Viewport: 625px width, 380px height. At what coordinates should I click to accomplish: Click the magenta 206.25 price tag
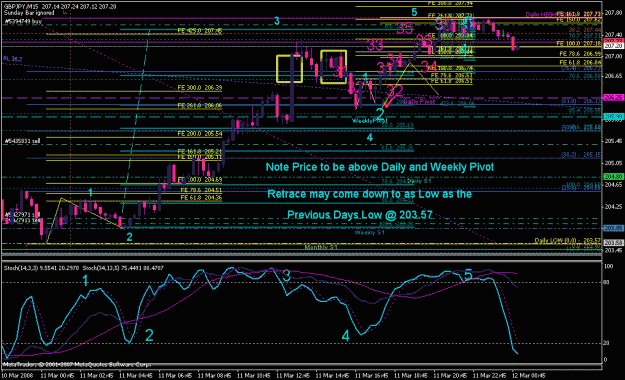[x=613, y=98]
